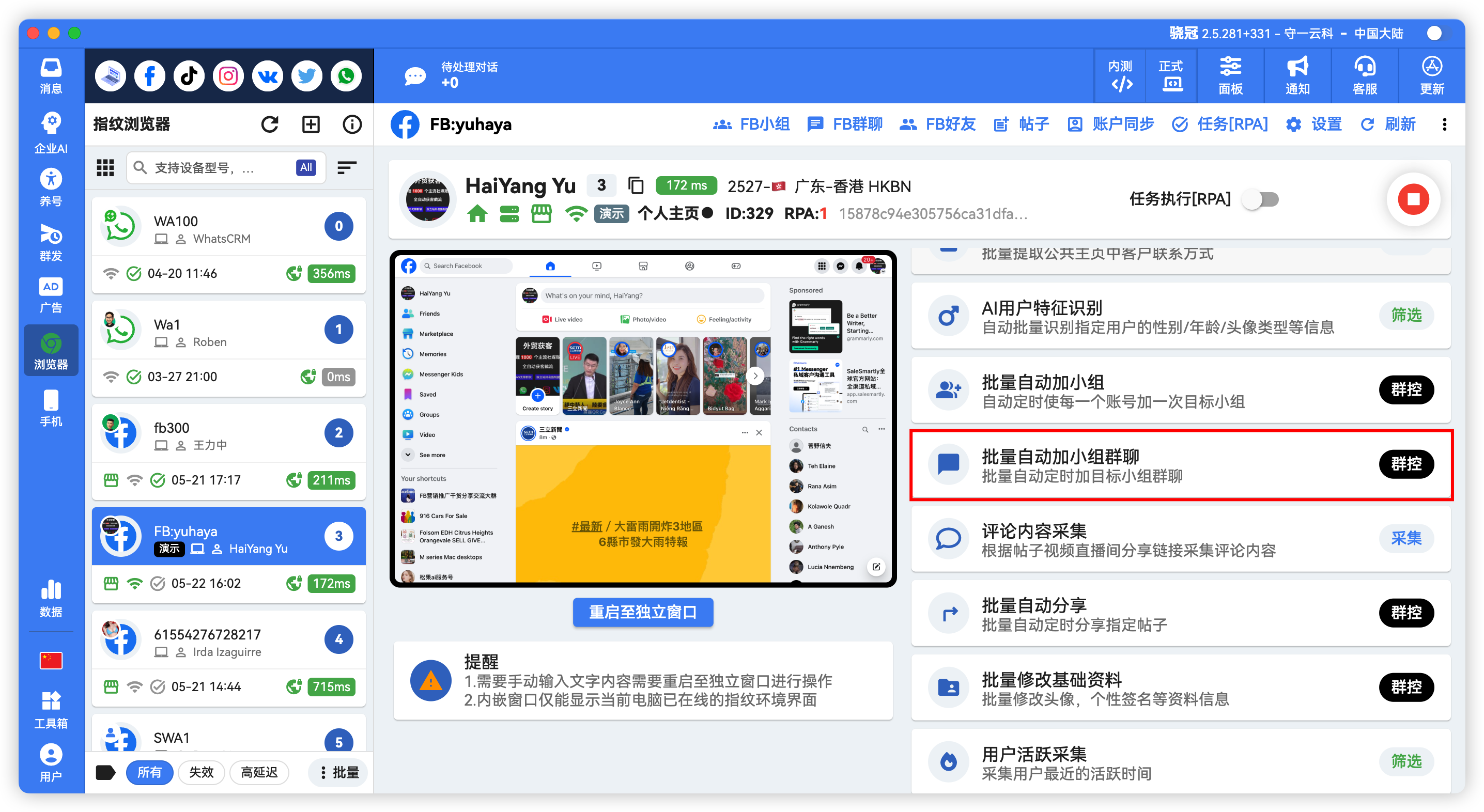Screen dimensions: 1484x812
Task: Click 筛选 on the AI用户特征识别 row
Action: [1406, 316]
